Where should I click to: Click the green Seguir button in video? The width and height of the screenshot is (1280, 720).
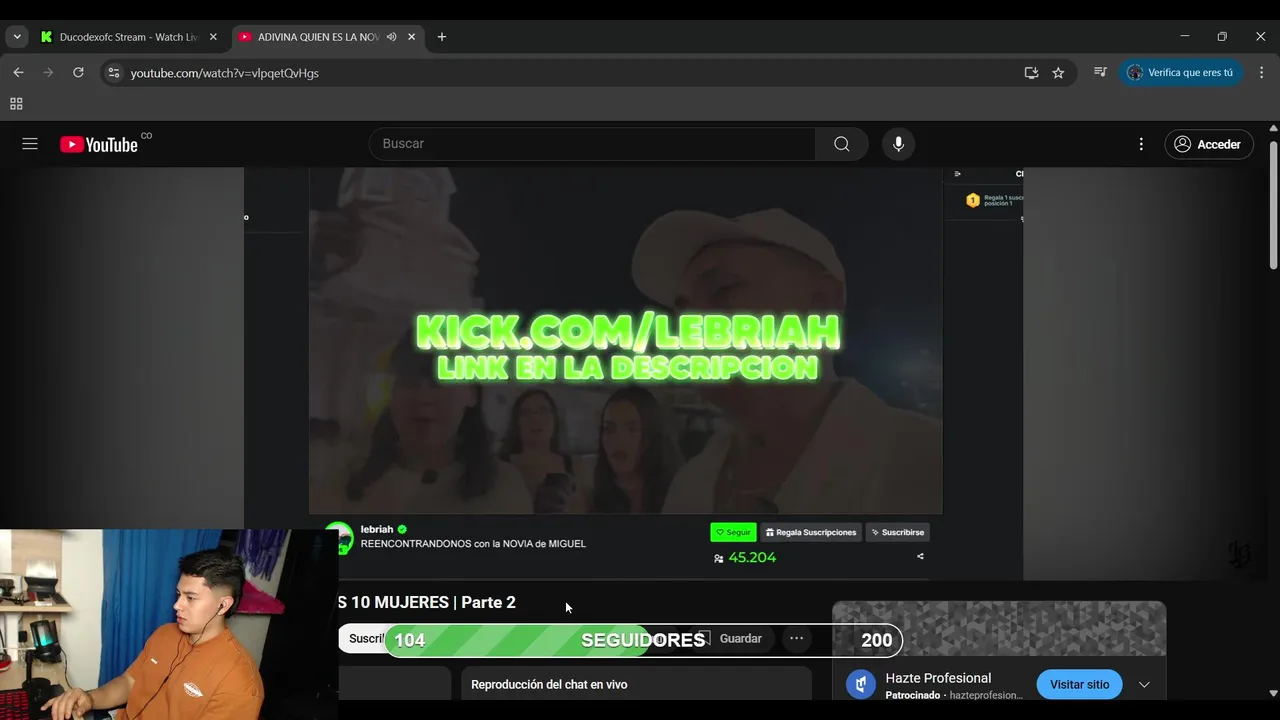[x=733, y=532]
